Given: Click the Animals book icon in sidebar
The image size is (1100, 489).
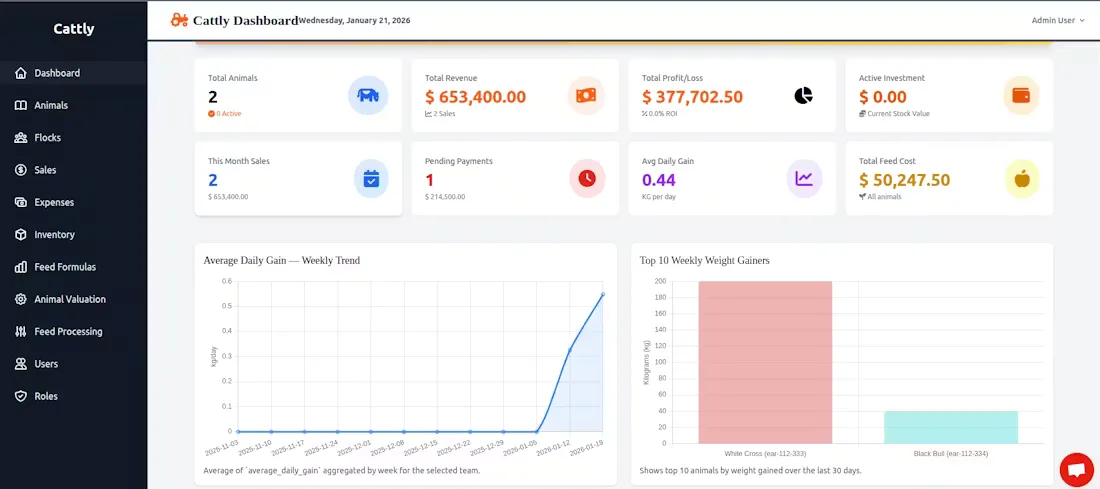Looking at the screenshot, I should pos(21,105).
